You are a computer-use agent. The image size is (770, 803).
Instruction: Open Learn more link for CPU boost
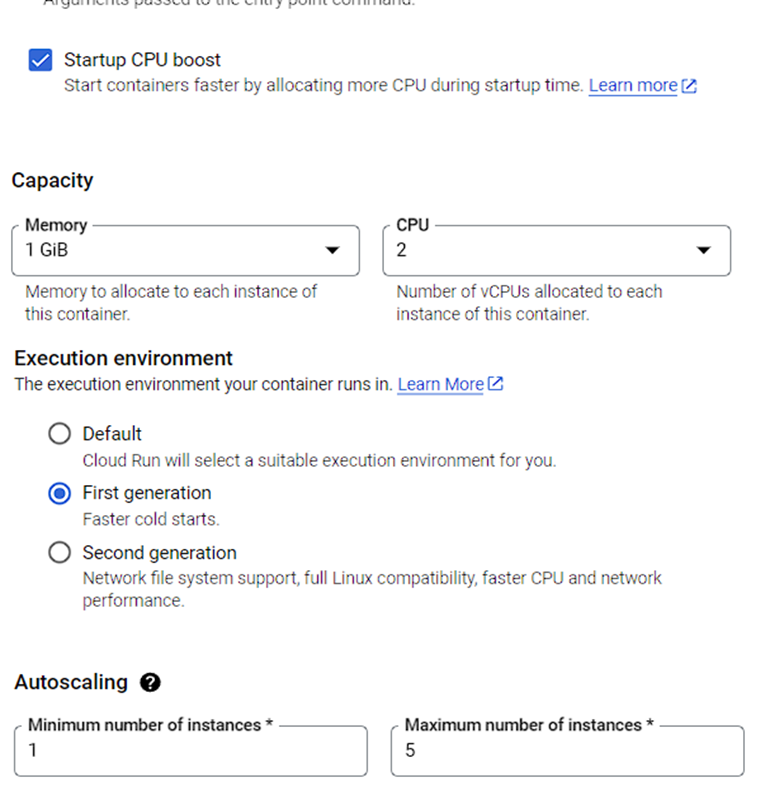click(632, 86)
